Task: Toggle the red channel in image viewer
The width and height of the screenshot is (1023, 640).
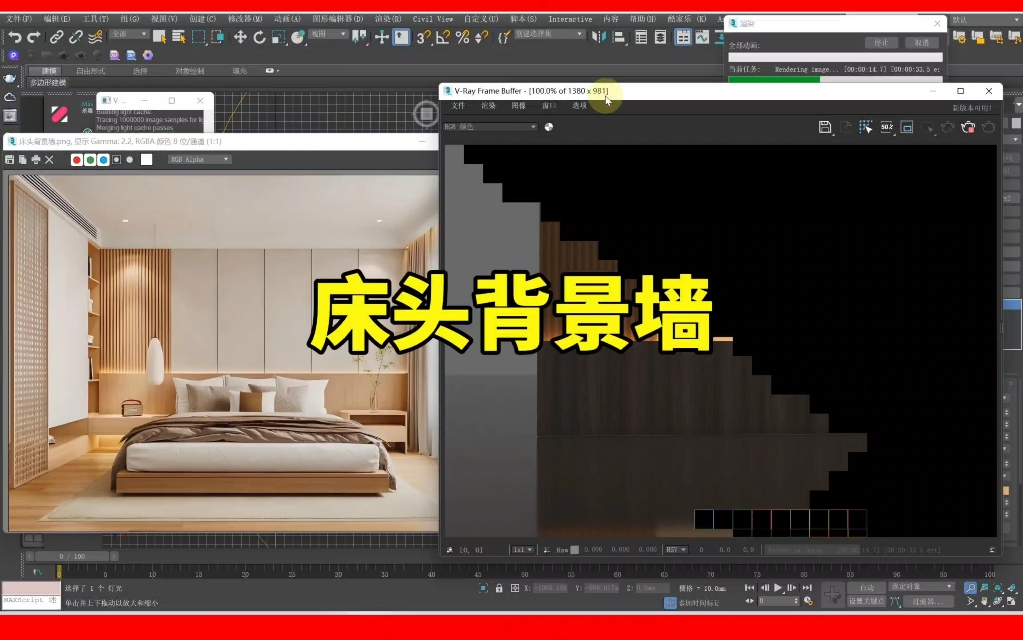Action: pos(76,160)
